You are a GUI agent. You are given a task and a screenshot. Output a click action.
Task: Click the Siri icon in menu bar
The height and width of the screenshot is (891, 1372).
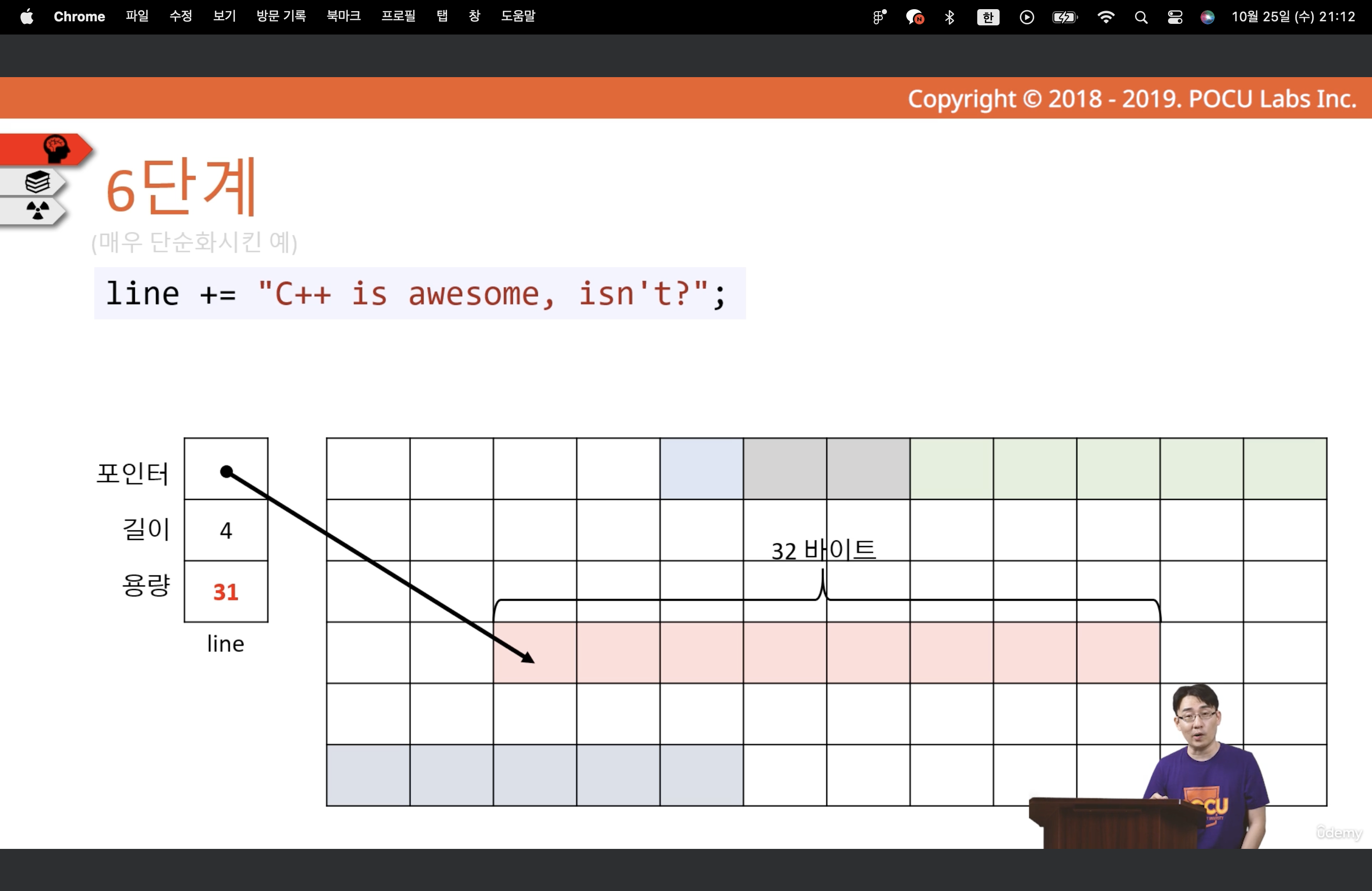point(1207,17)
